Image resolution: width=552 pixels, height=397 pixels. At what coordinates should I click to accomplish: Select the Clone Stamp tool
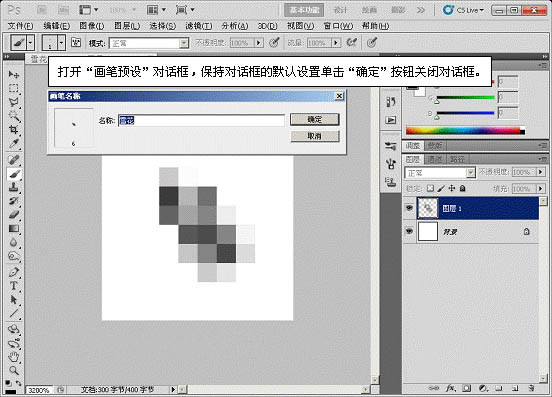click(14, 187)
